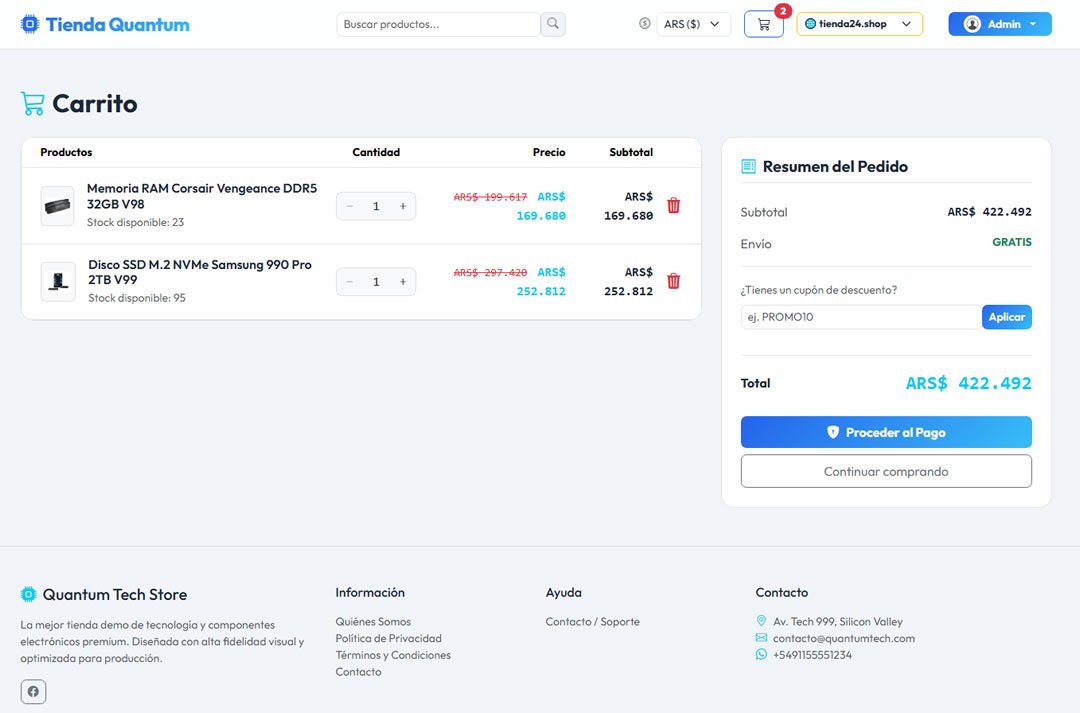Focus the coupon code field ej. PROMO10
This screenshot has height=713, width=1080.
[861, 317]
